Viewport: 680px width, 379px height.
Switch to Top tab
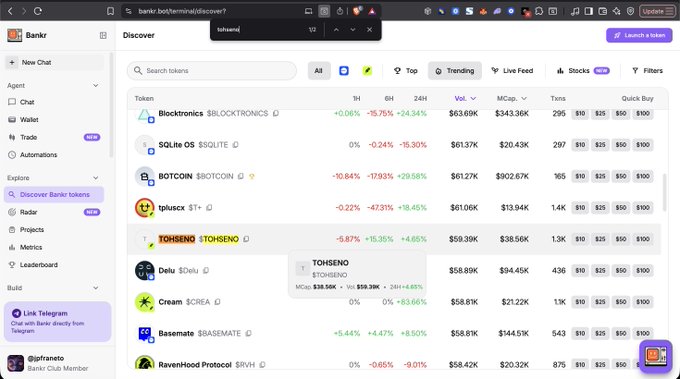405,71
